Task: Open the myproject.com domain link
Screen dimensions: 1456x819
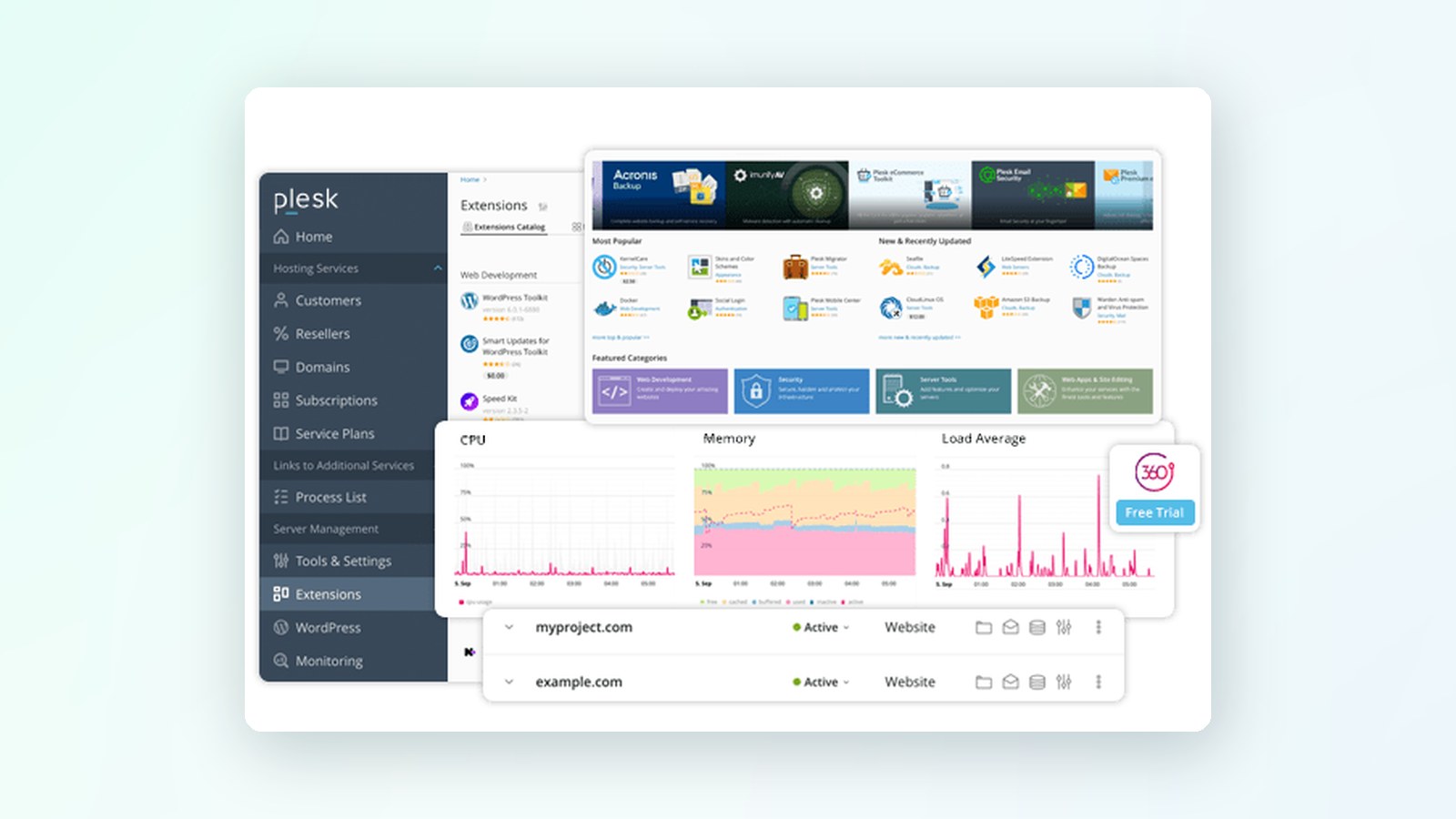Action: (x=583, y=627)
